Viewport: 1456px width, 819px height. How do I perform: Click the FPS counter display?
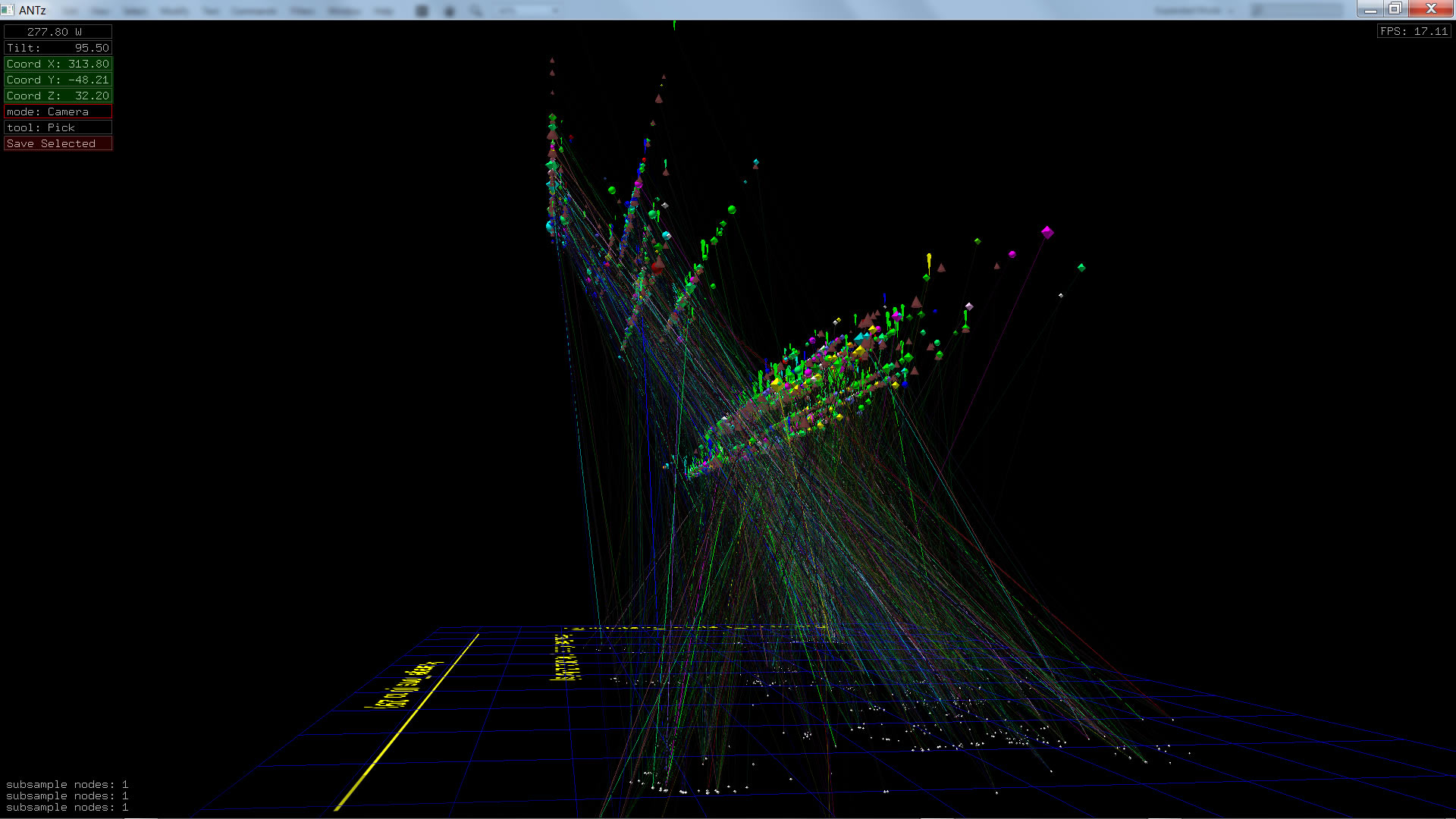[1414, 31]
